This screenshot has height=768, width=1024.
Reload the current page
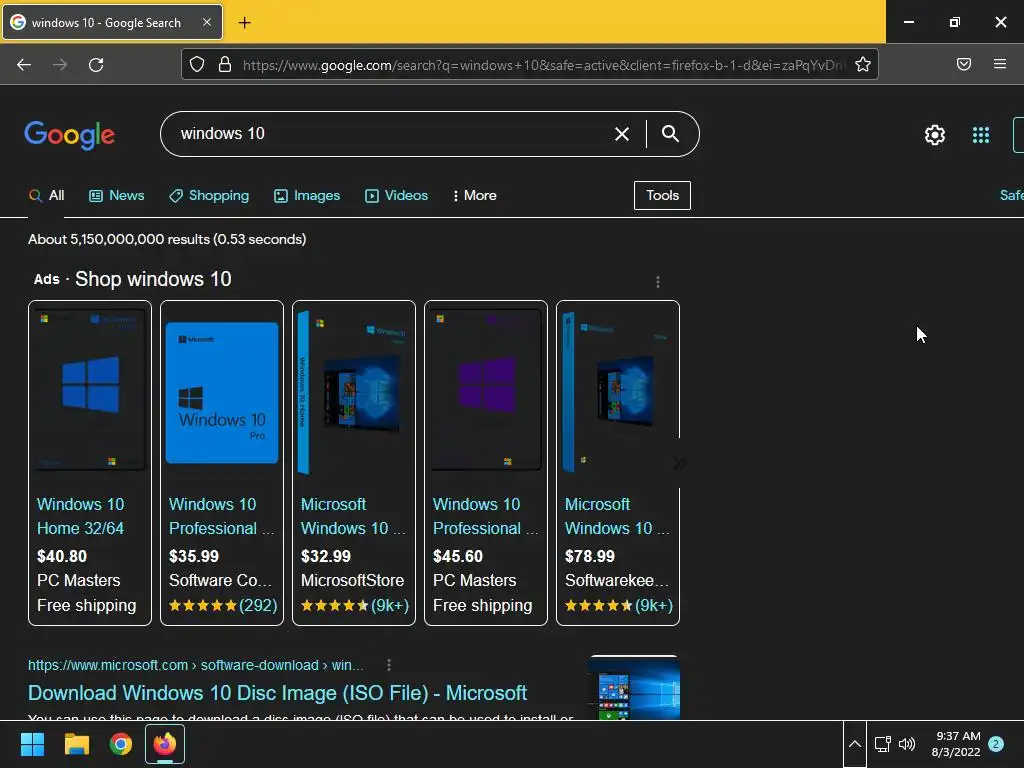point(96,65)
